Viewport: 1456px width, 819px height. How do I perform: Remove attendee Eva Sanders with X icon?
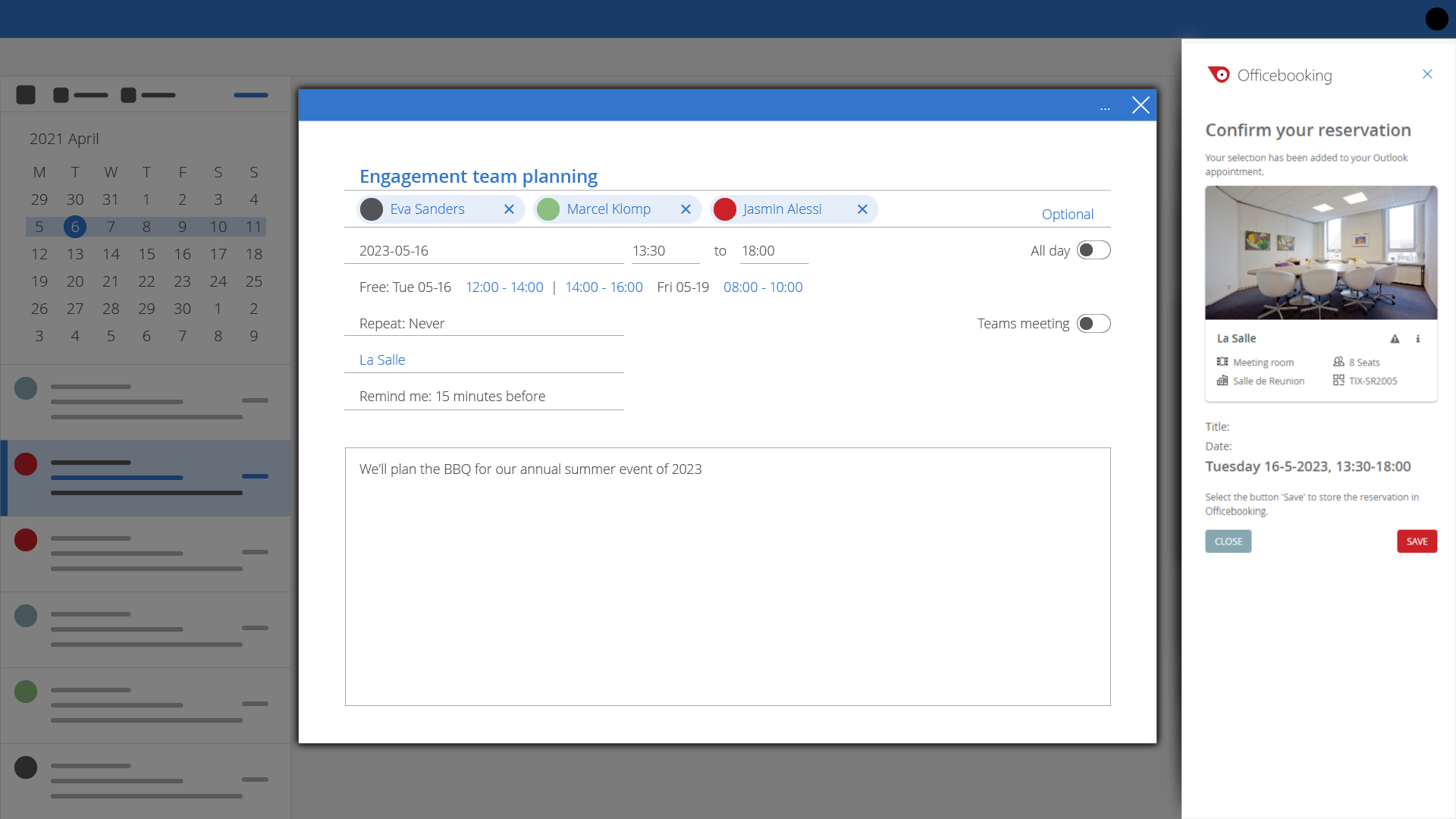click(509, 209)
